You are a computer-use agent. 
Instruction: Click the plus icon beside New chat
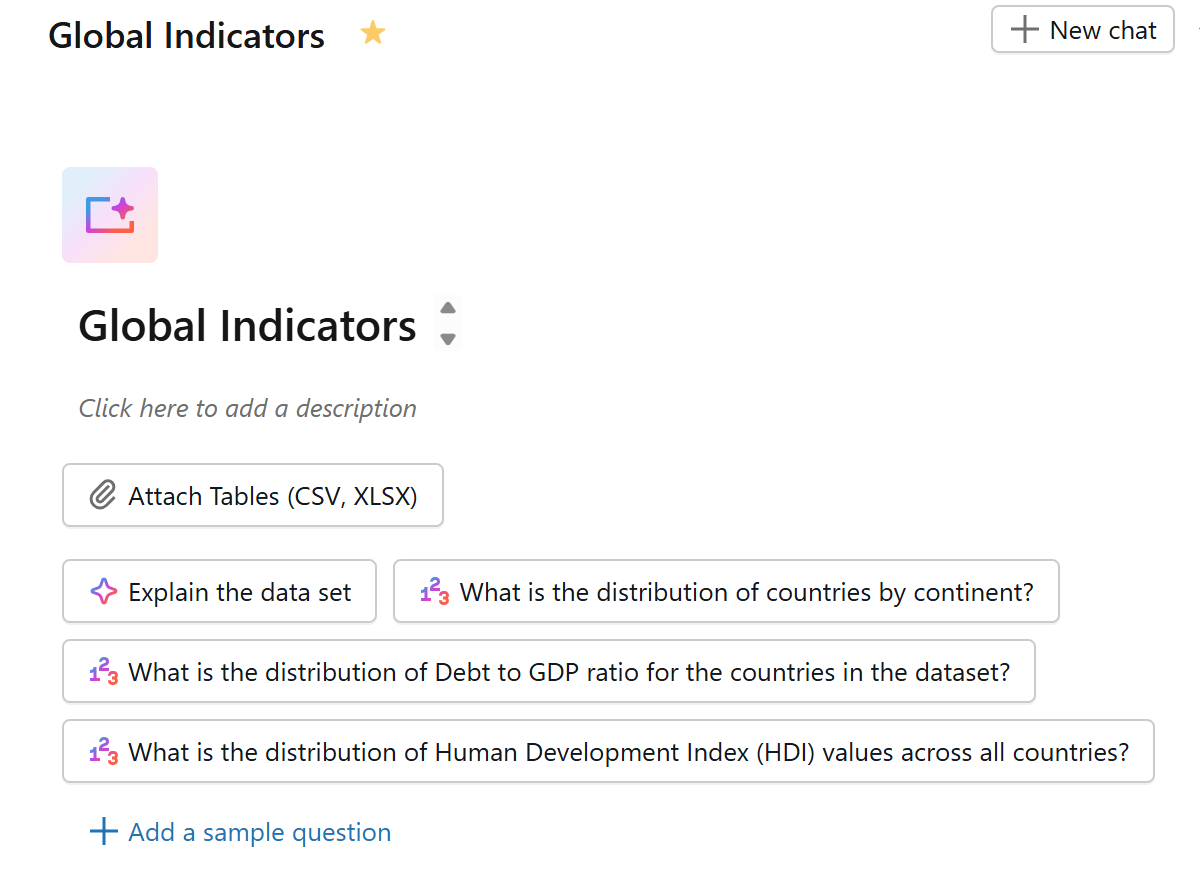(1025, 30)
